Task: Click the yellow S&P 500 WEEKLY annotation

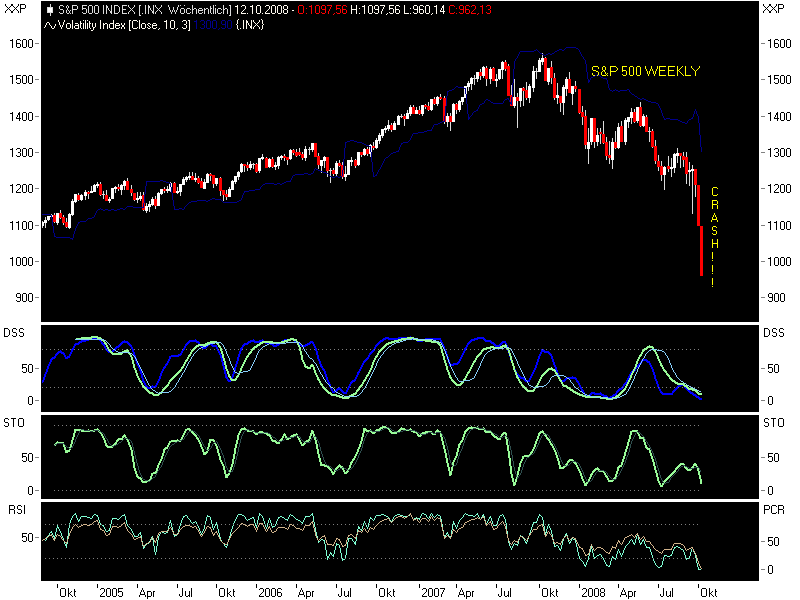Action: click(645, 71)
